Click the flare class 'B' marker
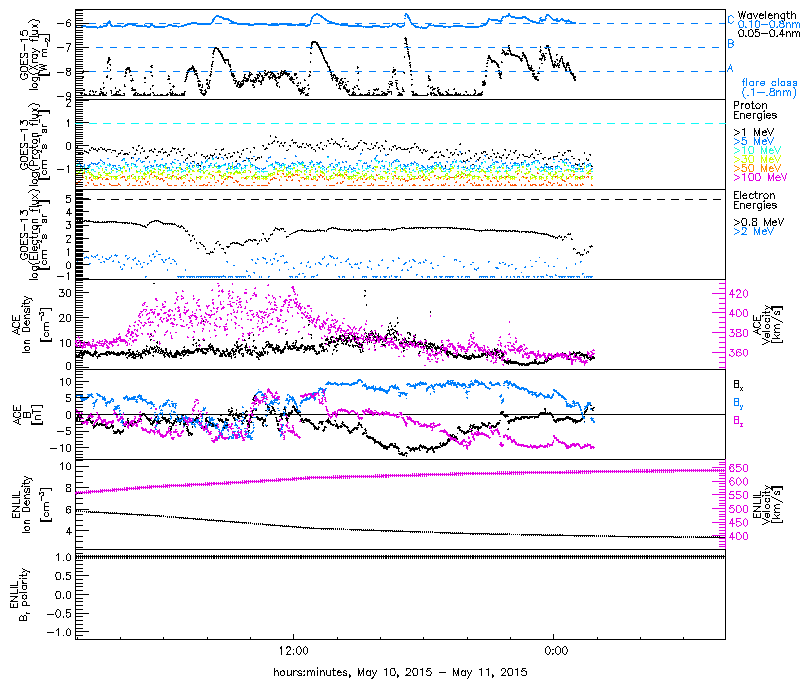800x680 pixels. point(731,44)
